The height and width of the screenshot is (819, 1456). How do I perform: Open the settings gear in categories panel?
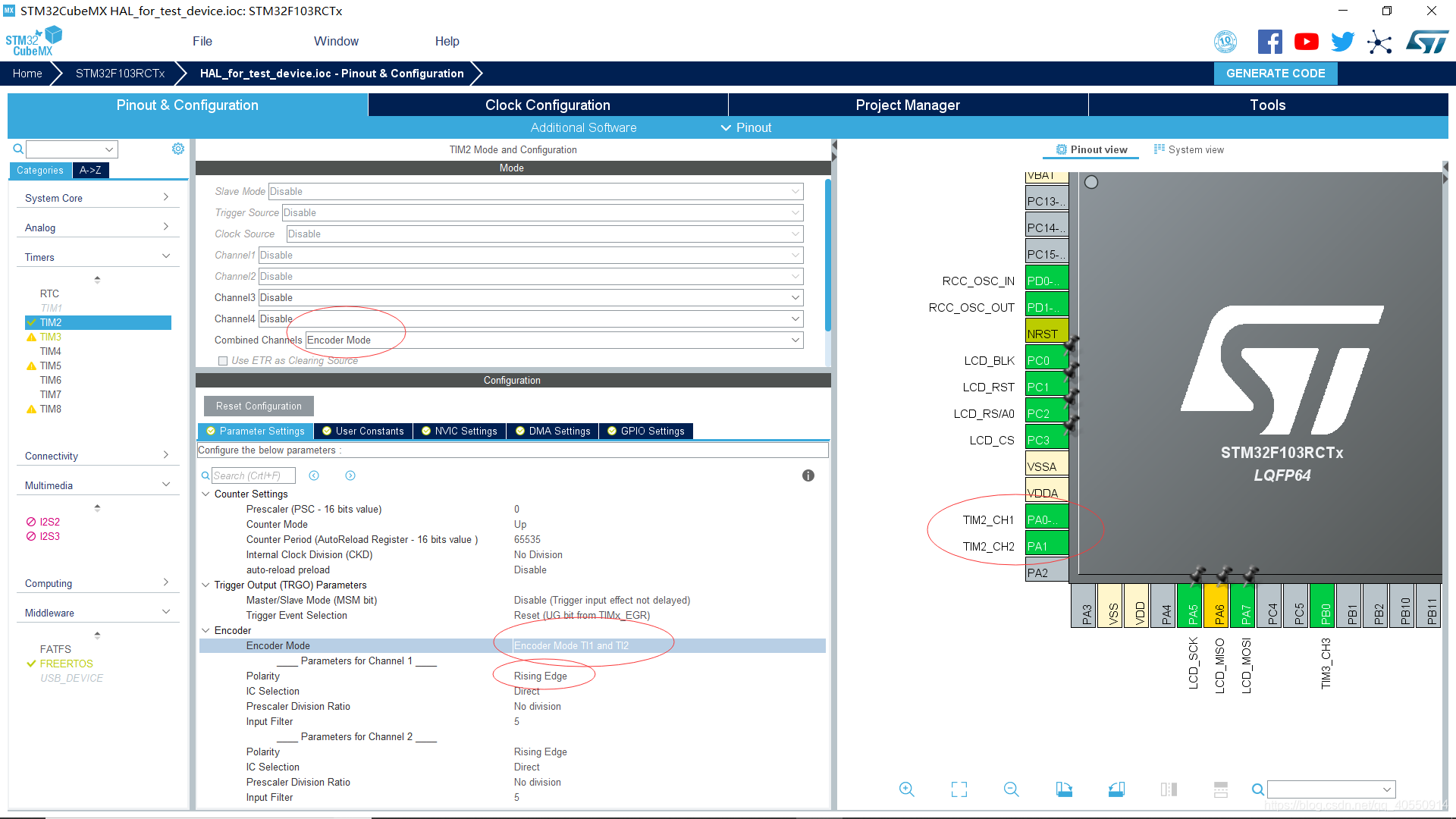[178, 149]
